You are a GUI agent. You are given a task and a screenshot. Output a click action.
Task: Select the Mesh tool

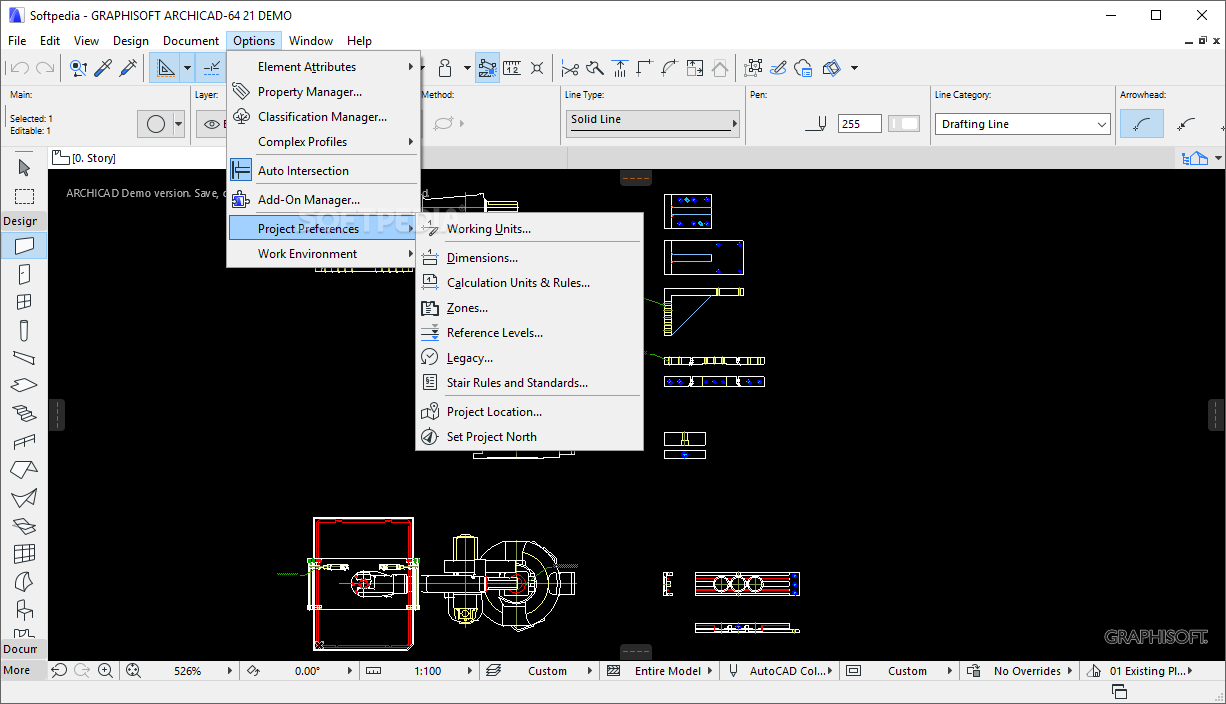click(x=24, y=525)
